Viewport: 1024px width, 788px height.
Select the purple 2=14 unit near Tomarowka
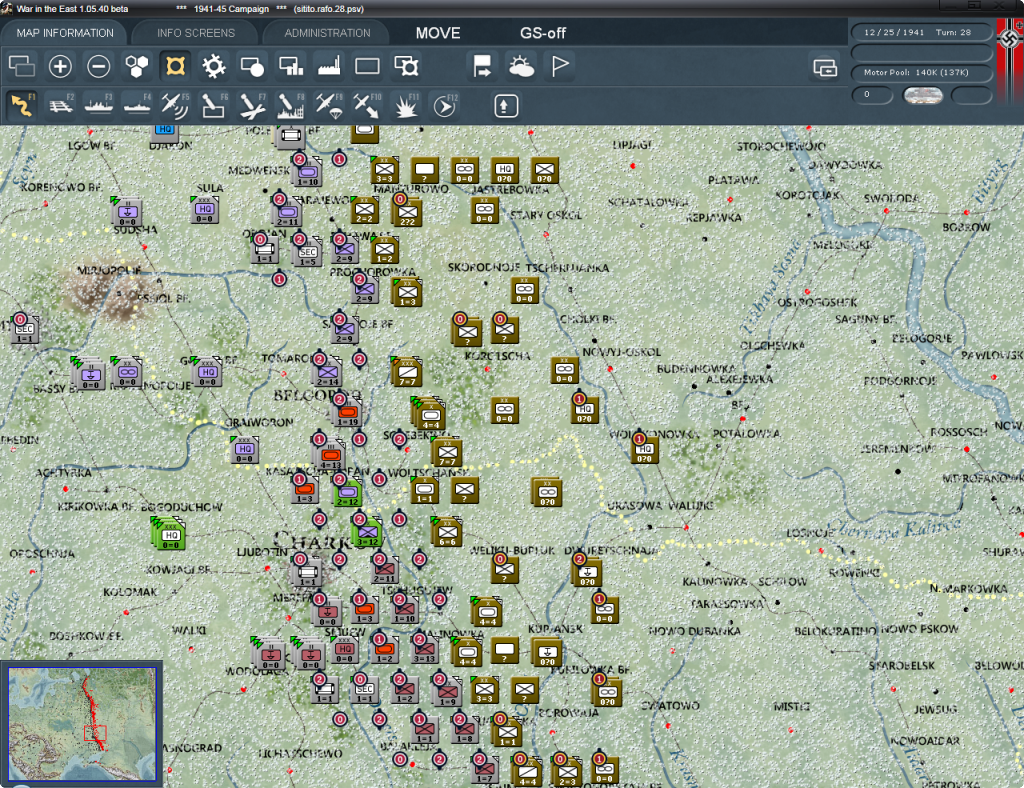pyautogui.click(x=328, y=373)
